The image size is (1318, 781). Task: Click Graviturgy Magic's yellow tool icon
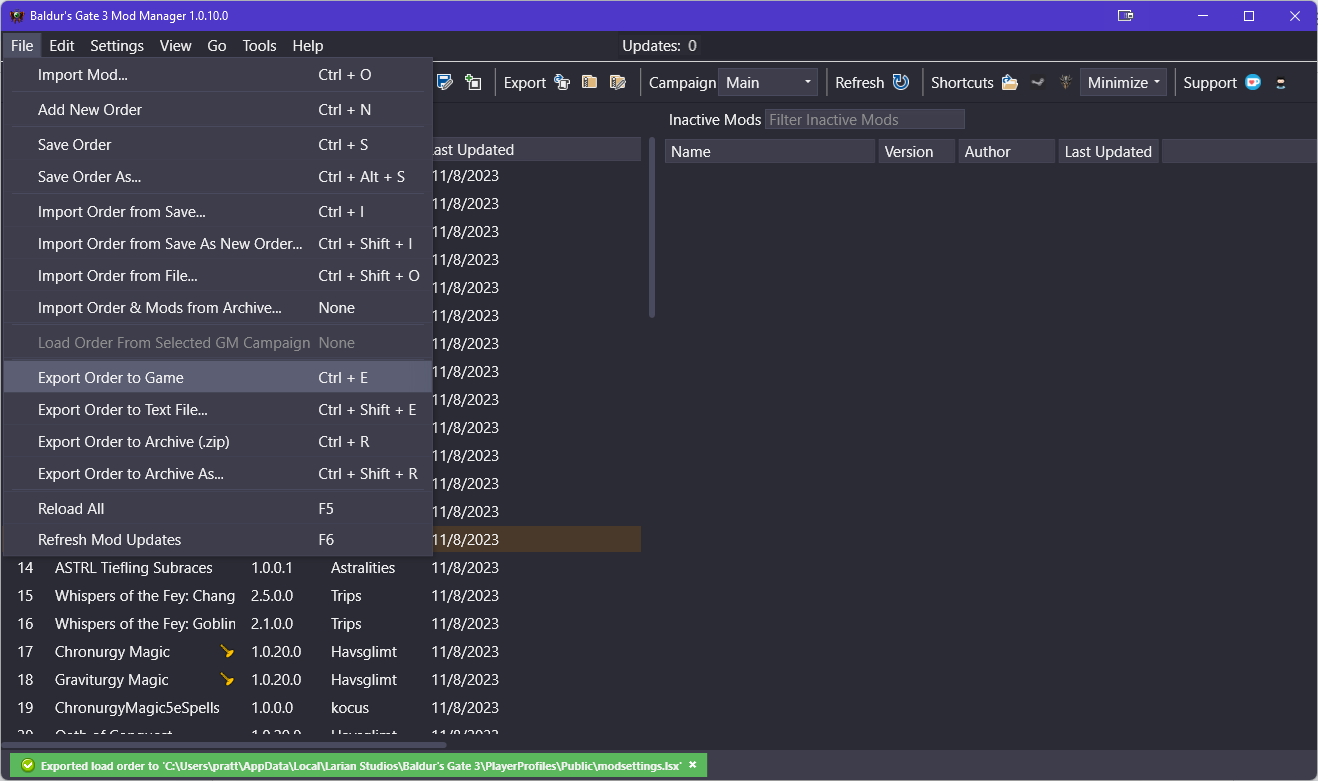pyautogui.click(x=228, y=680)
